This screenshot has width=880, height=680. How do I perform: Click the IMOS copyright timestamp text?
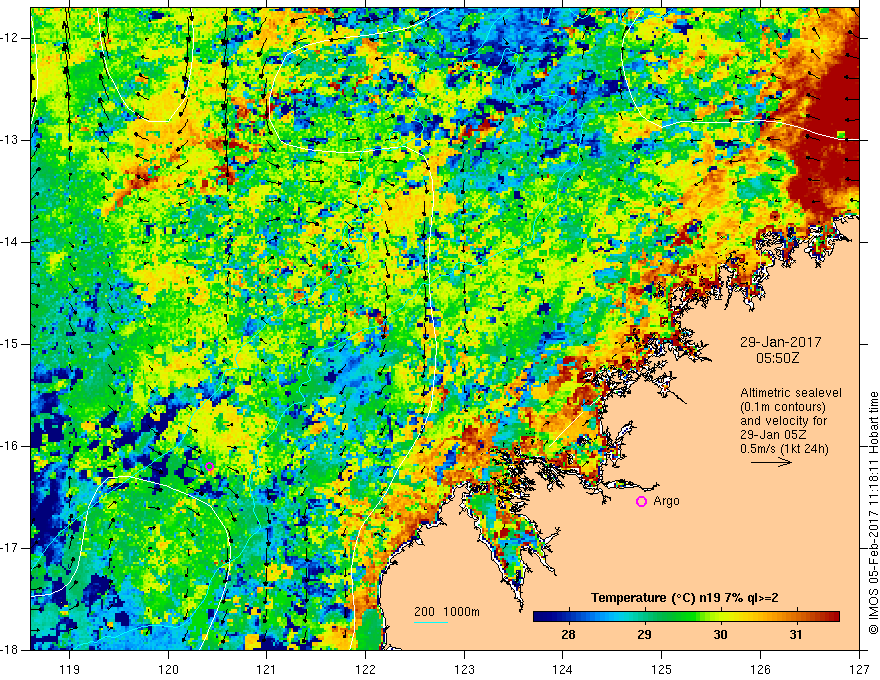pos(873,513)
